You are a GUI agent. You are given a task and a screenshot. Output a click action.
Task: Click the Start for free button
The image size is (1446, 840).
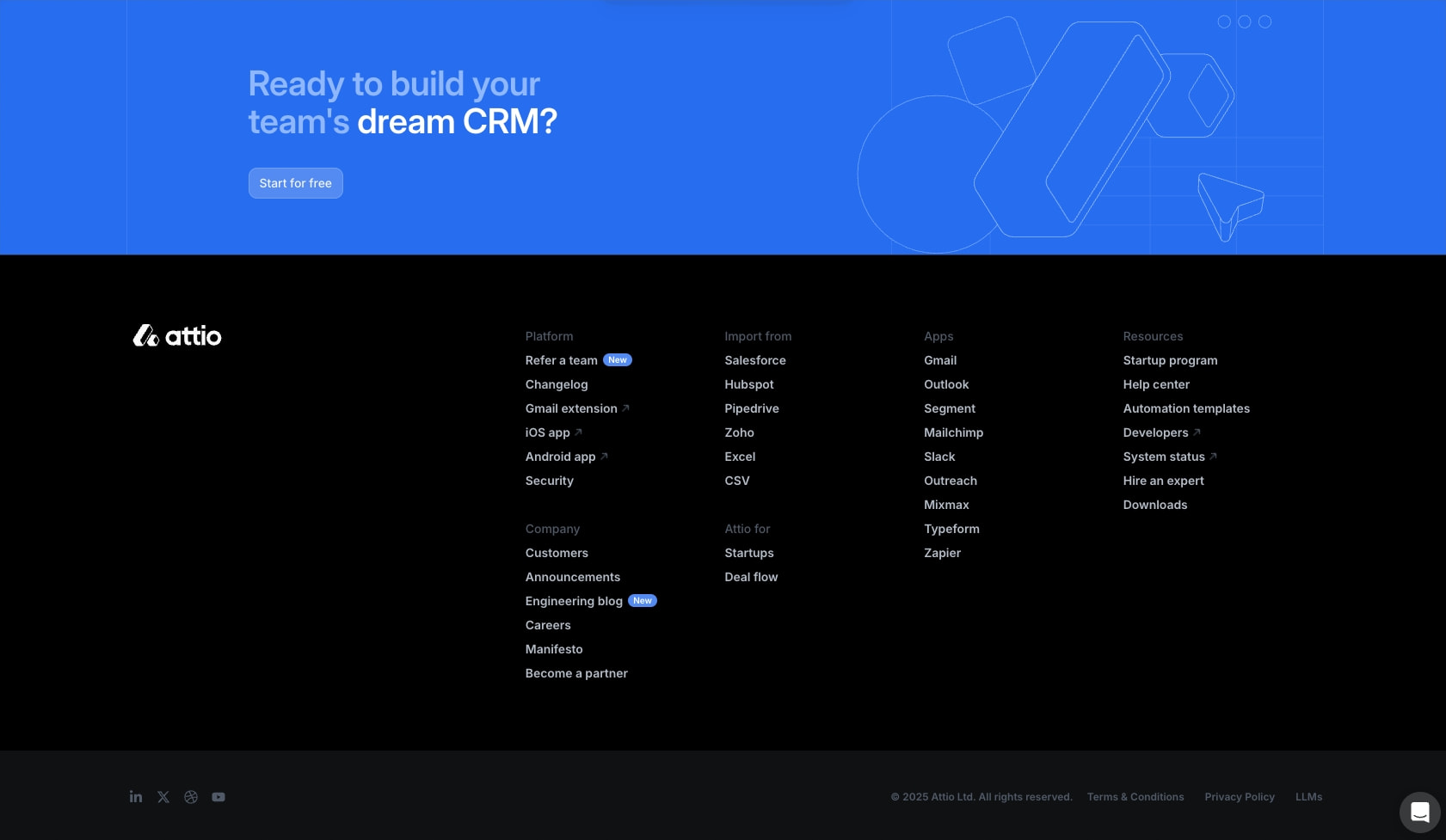click(x=296, y=183)
